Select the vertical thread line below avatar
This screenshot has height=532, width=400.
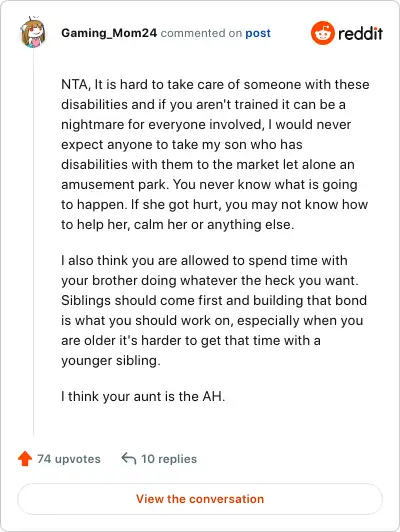pyautogui.click(x=34, y=243)
